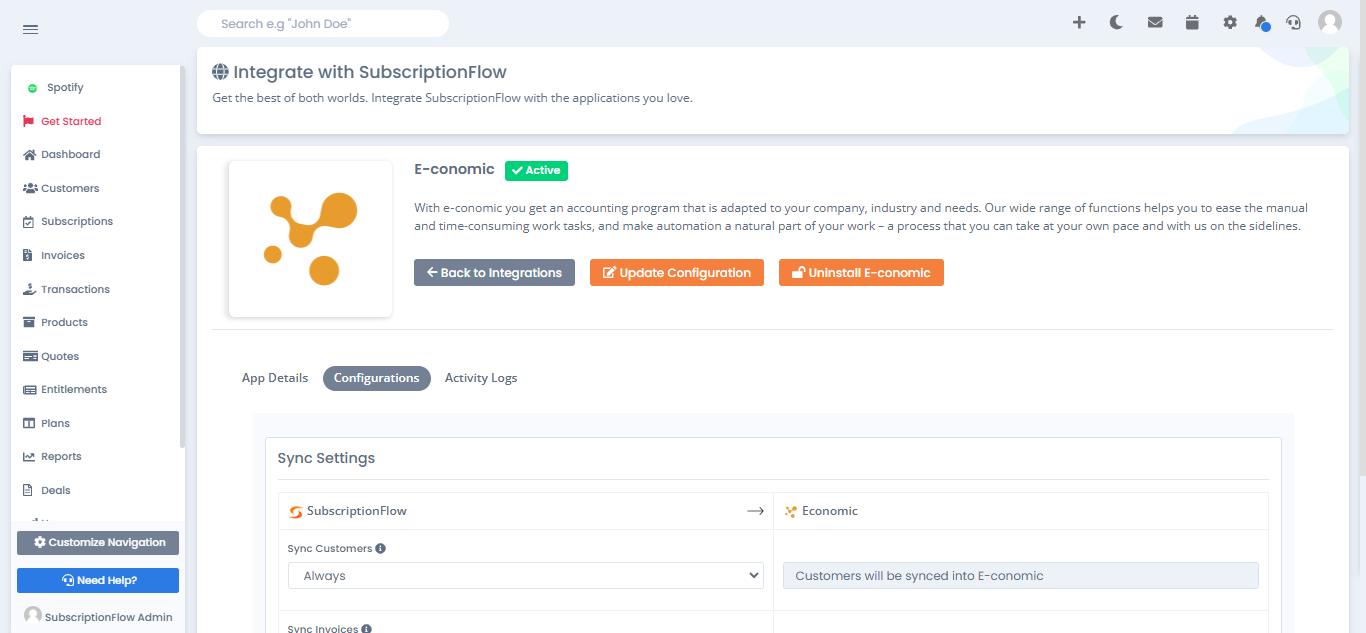This screenshot has height=633, width=1366.
Task: Click the Sync Customers info icon
Action: pyautogui.click(x=381, y=548)
